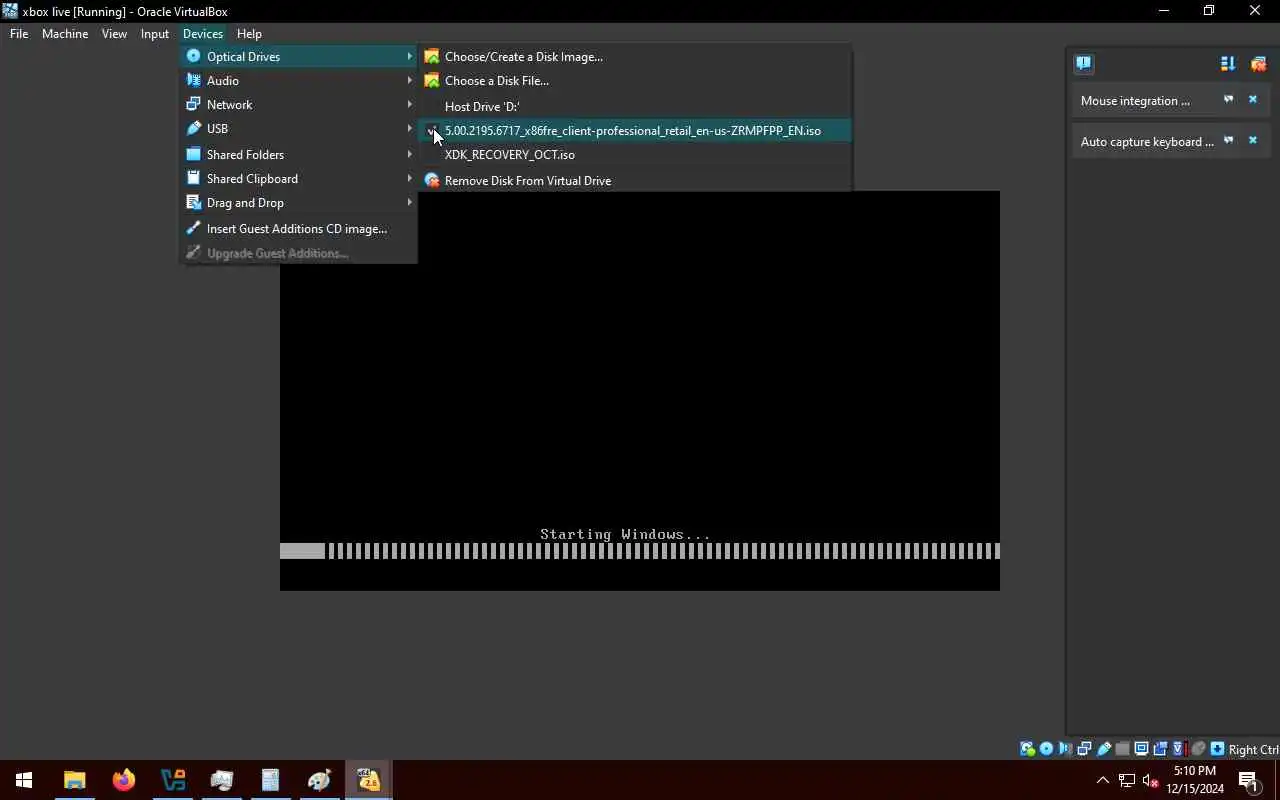1280x800 pixels.
Task: Open the Drag and Drop submenu
Action: point(299,202)
